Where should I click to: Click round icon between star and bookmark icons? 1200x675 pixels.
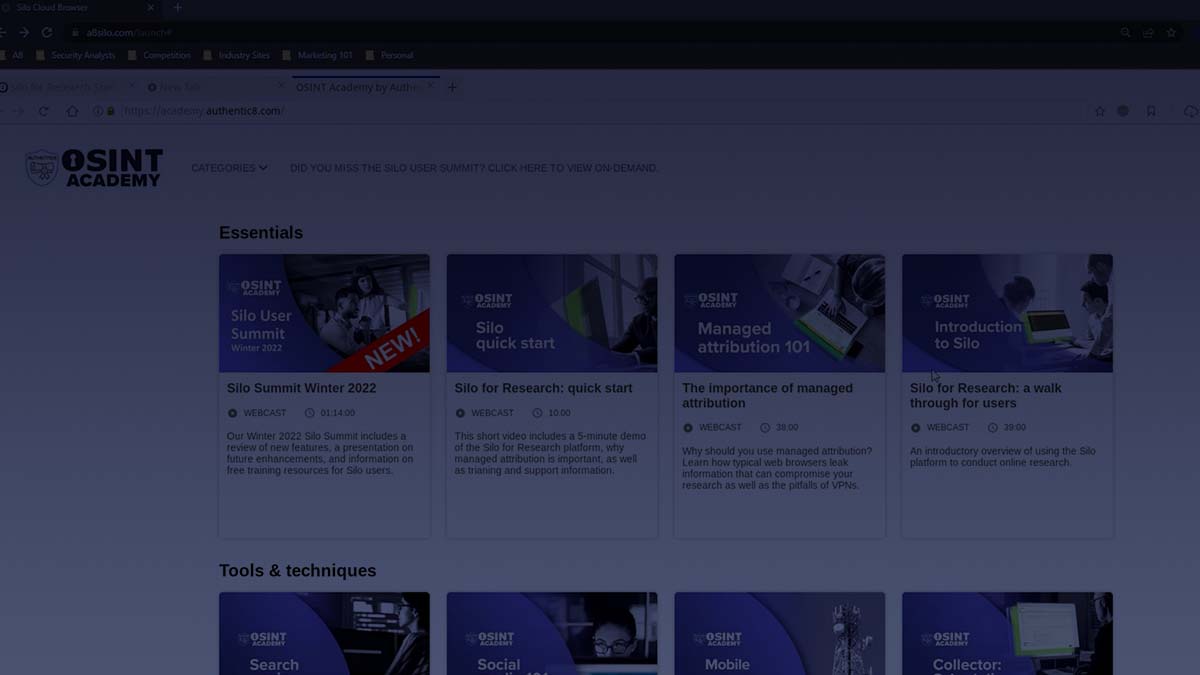click(x=1123, y=111)
